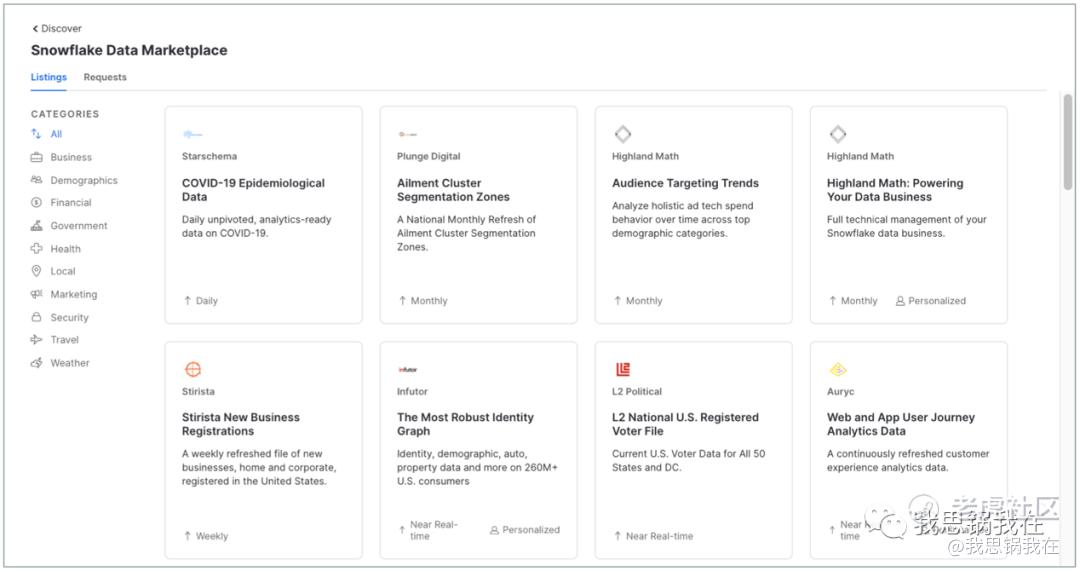Viewport: 1080px width, 571px height.
Task: Click the CATEGORIES heading
Action: [x=65, y=114]
